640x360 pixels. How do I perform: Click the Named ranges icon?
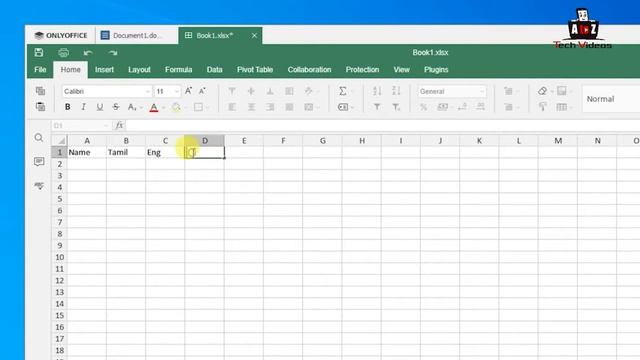click(x=343, y=107)
